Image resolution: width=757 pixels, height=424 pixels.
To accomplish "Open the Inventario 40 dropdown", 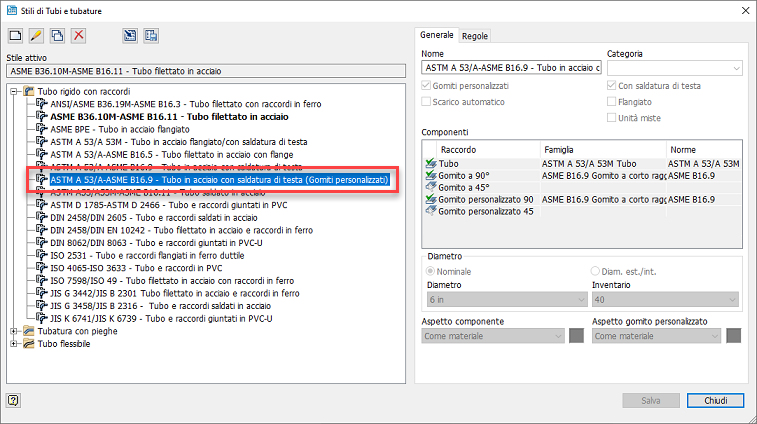I will click(665, 300).
